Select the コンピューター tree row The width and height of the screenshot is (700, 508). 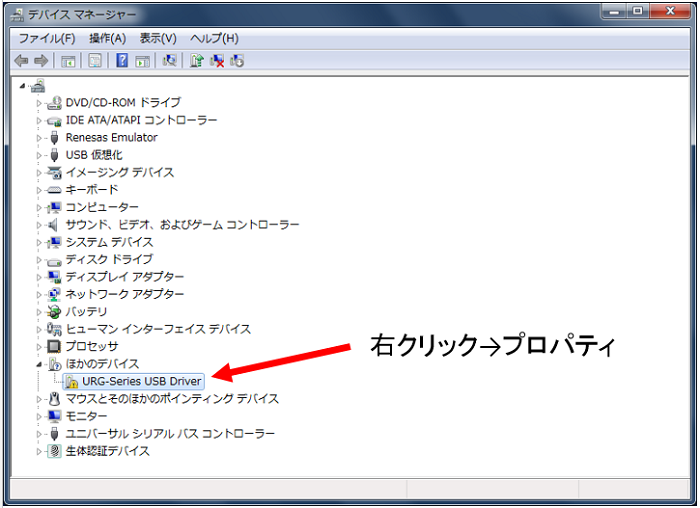click(x=102, y=208)
